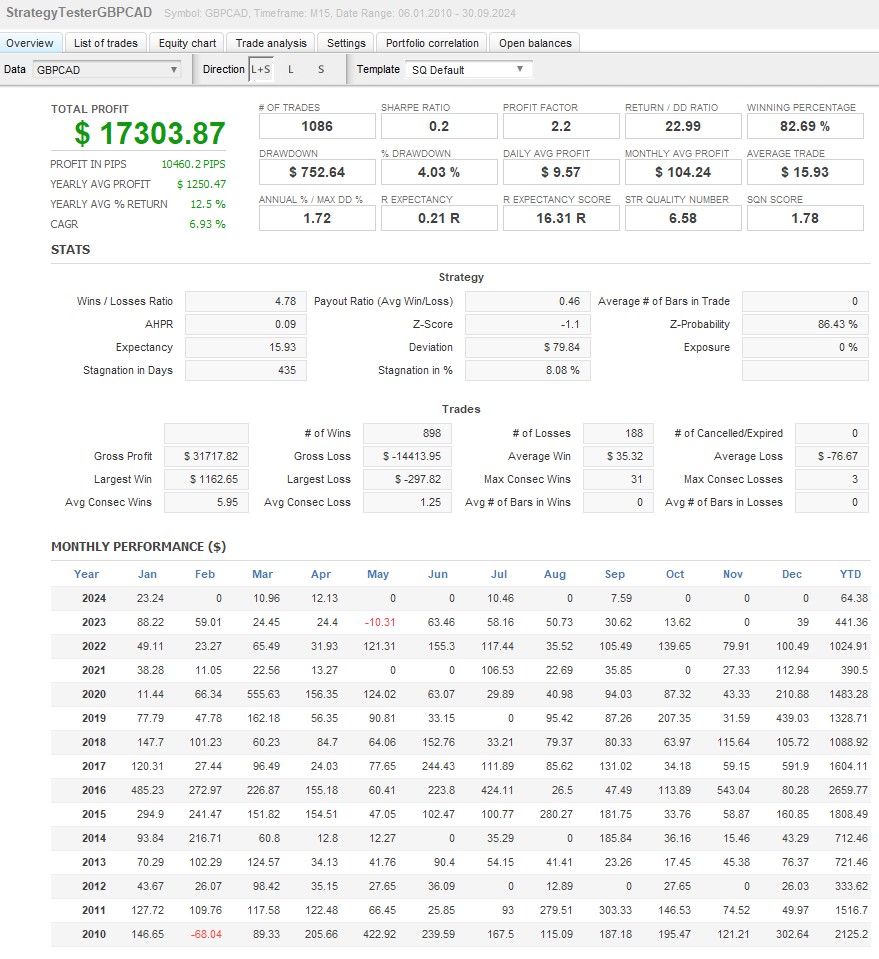Click the Stagnation in Days field 435
879x959 pixels.
(x=245, y=370)
